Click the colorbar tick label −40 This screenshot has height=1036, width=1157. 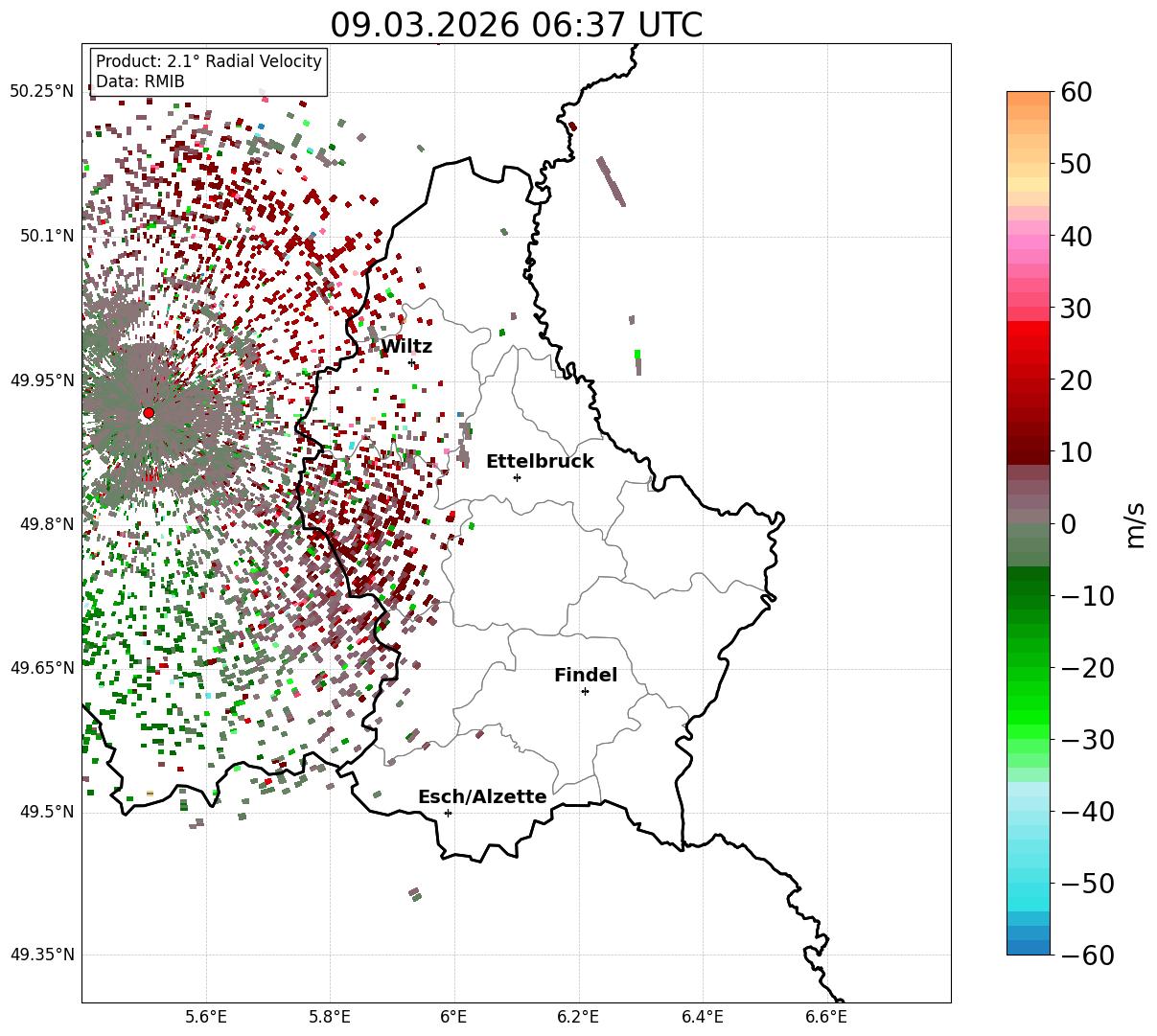(1087, 812)
